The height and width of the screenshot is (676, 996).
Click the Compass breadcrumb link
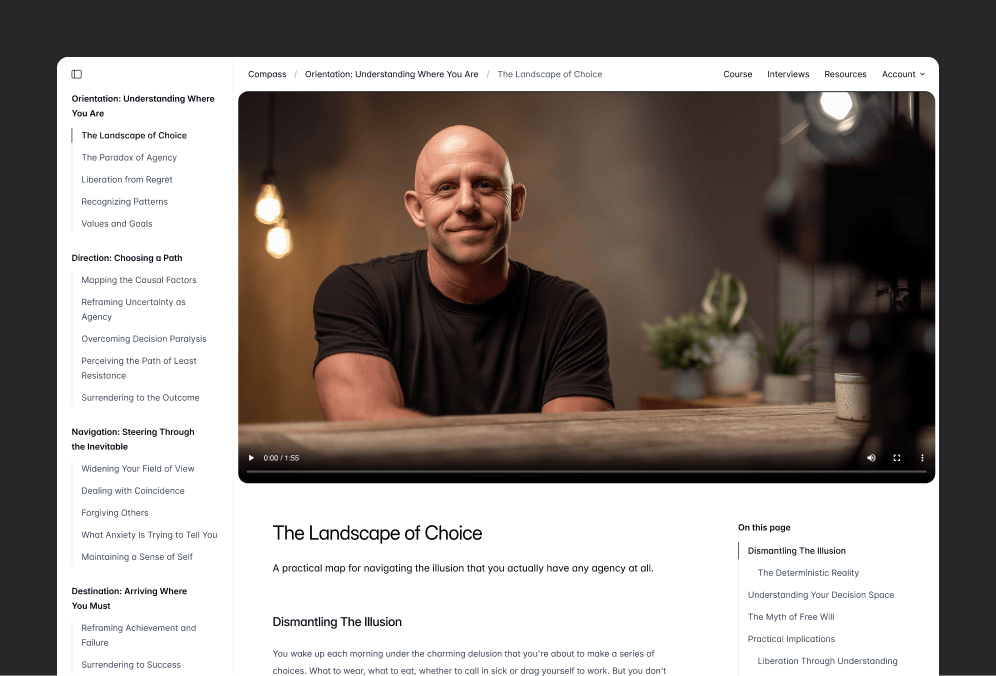point(267,74)
